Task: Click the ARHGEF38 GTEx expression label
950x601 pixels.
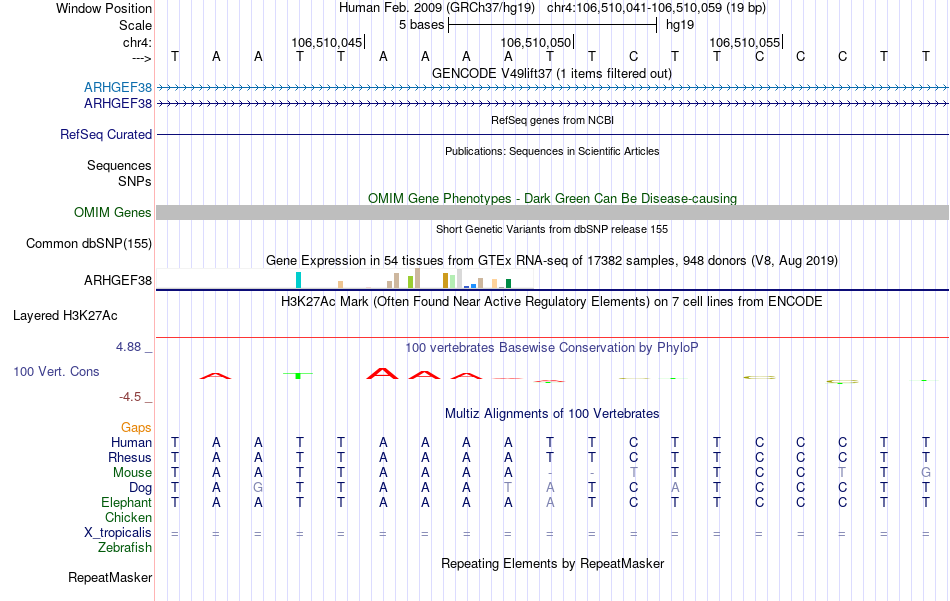Action: coord(118,281)
